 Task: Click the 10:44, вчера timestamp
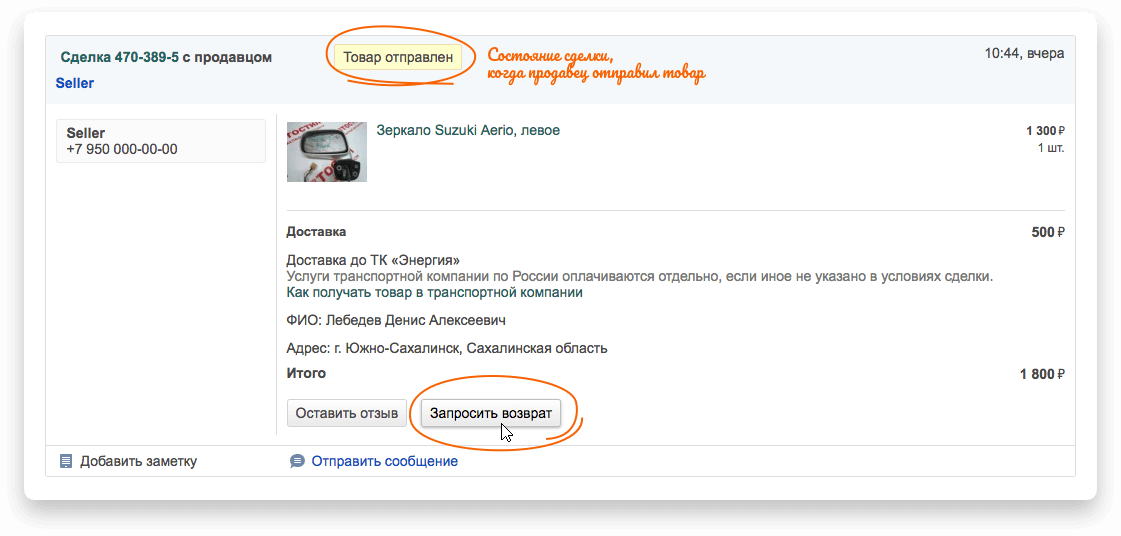(1024, 53)
